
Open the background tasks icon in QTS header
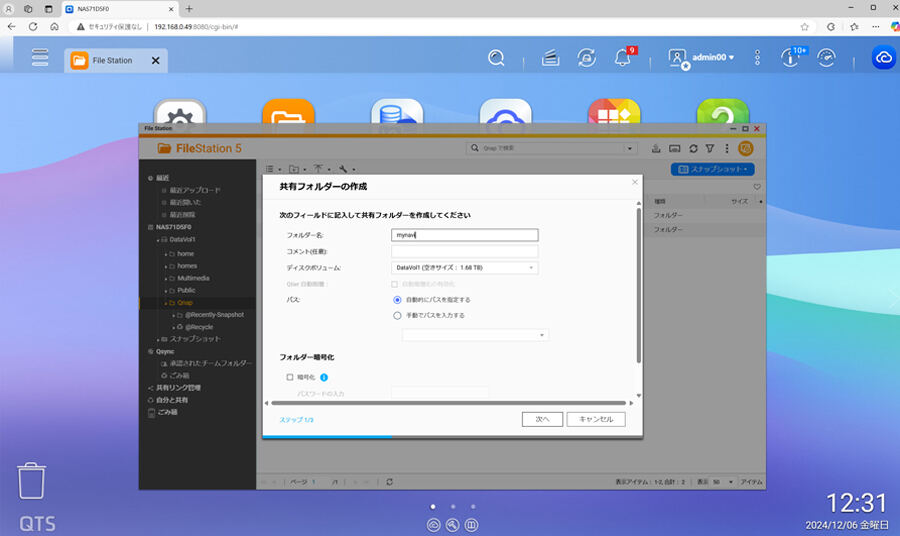point(550,58)
